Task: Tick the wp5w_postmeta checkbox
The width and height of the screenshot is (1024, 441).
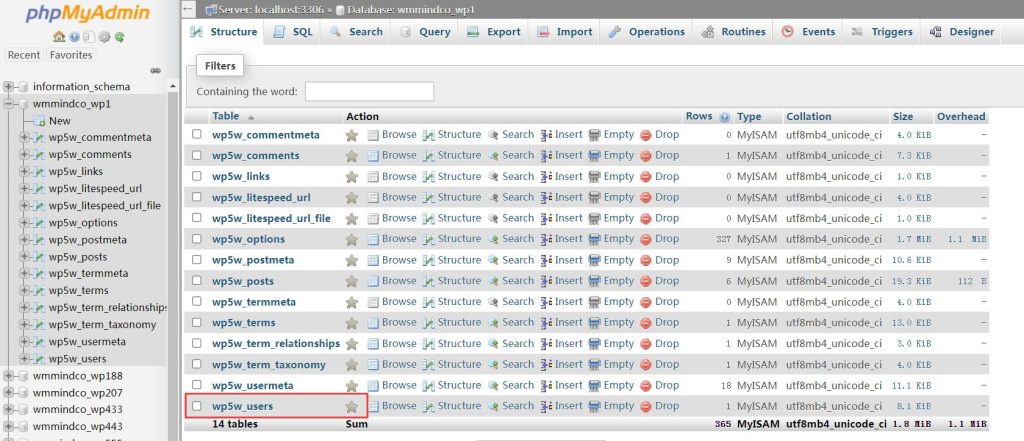Action: click(197, 259)
